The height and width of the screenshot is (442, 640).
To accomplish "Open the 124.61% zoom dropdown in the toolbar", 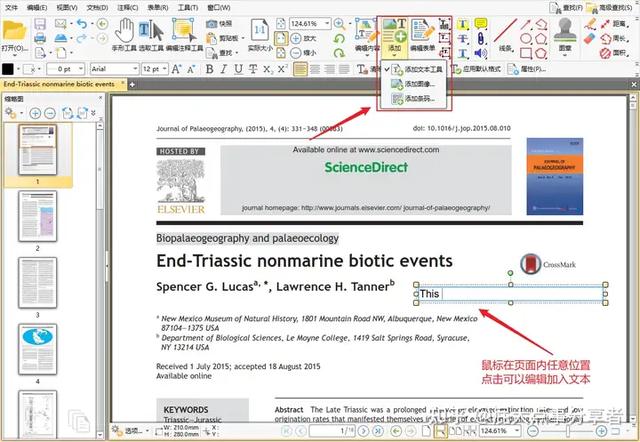I will pyautogui.click(x=327, y=24).
